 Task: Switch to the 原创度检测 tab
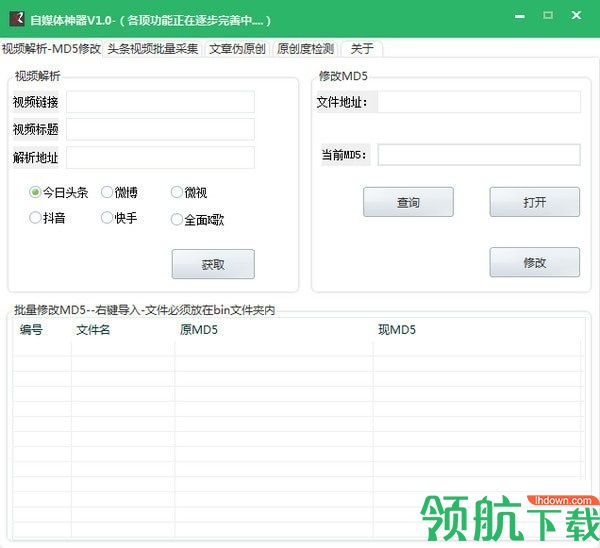(305, 49)
